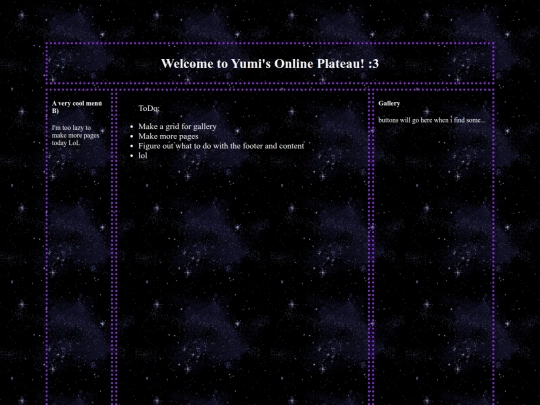Click the 'Welcome to Yumi's Online Plateau! :3' heading
Image resolution: width=540 pixels, height=405 pixels.
270,63
